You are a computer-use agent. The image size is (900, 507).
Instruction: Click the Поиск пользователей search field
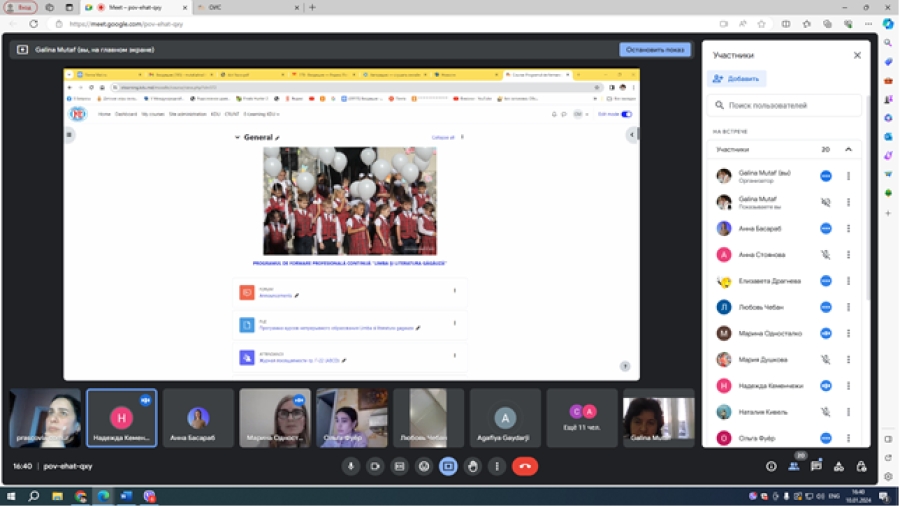(785, 105)
